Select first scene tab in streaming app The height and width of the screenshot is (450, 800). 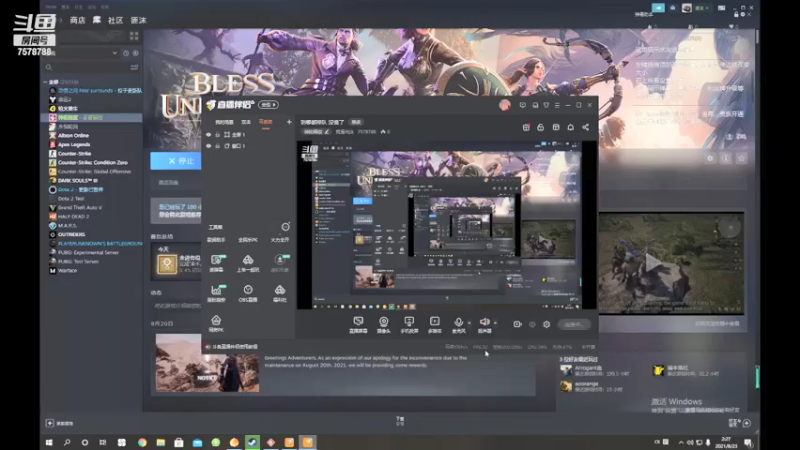tap(224, 122)
